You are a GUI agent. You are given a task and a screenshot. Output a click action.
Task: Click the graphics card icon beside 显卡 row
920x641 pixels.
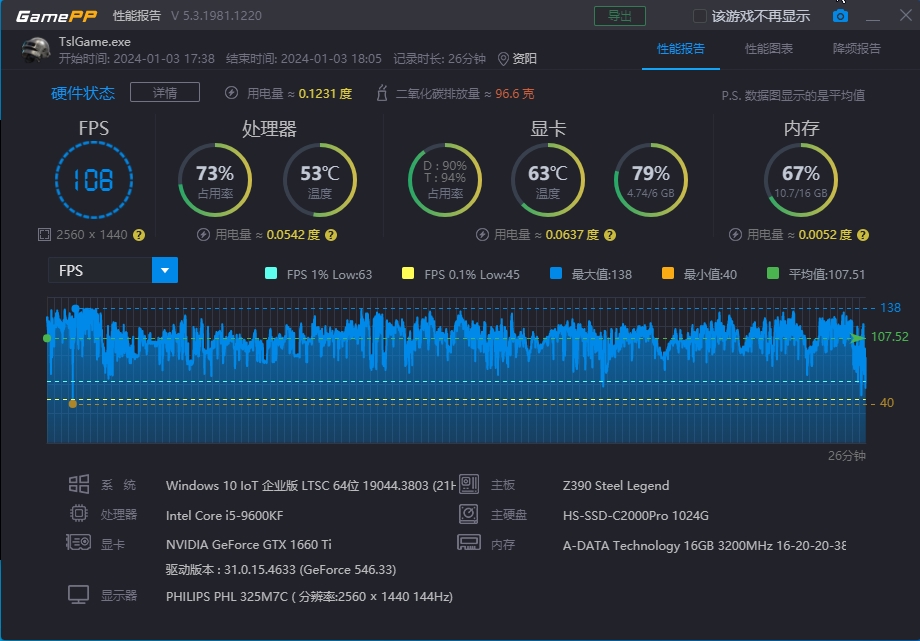click(79, 542)
